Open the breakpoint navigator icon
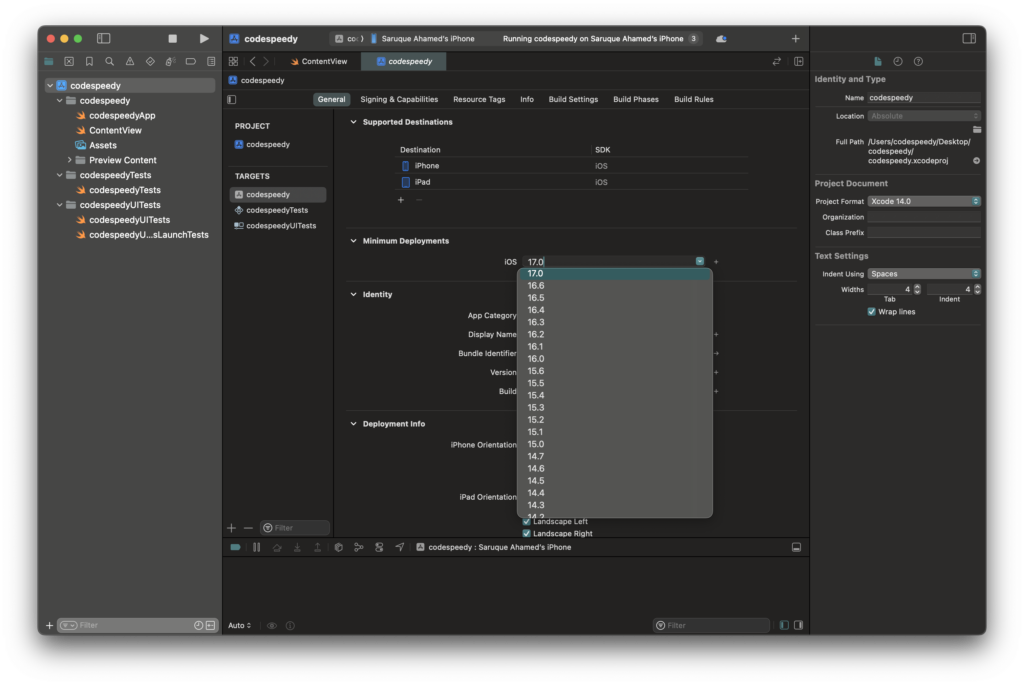Viewport: 1024px width, 685px height. tap(191, 61)
